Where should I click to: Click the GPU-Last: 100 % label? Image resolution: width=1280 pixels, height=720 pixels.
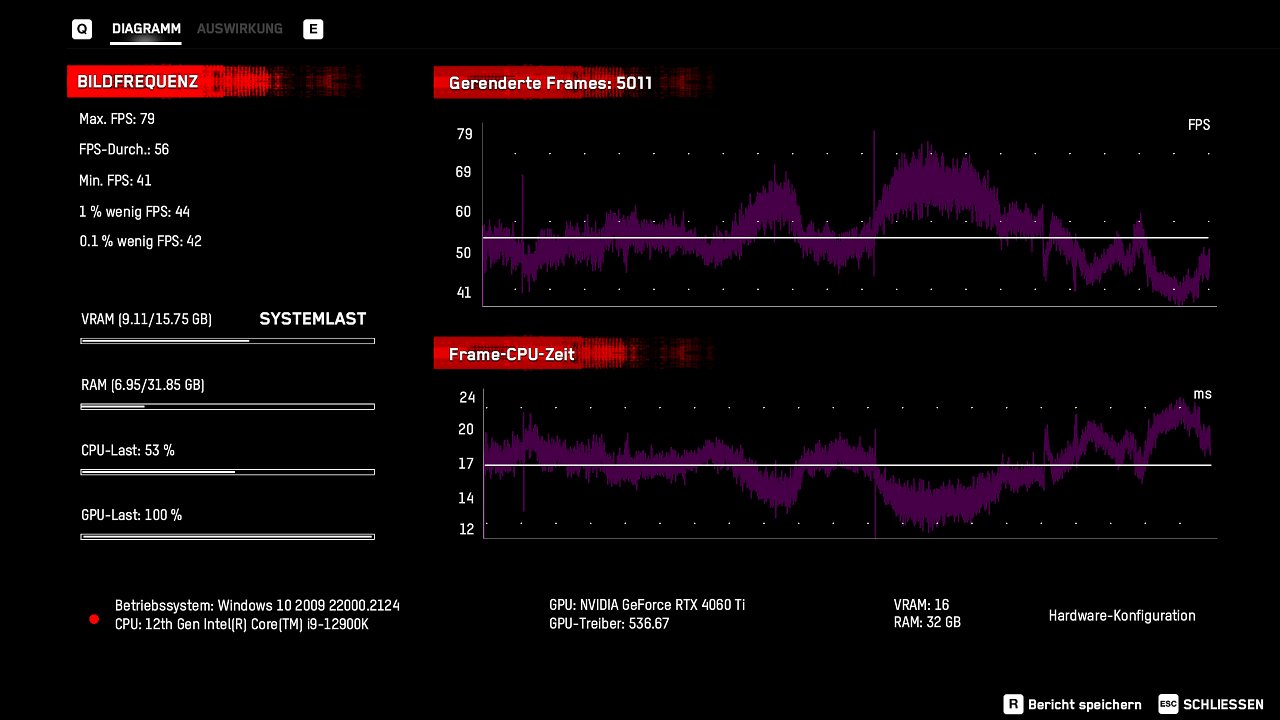[x=132, y=516]
